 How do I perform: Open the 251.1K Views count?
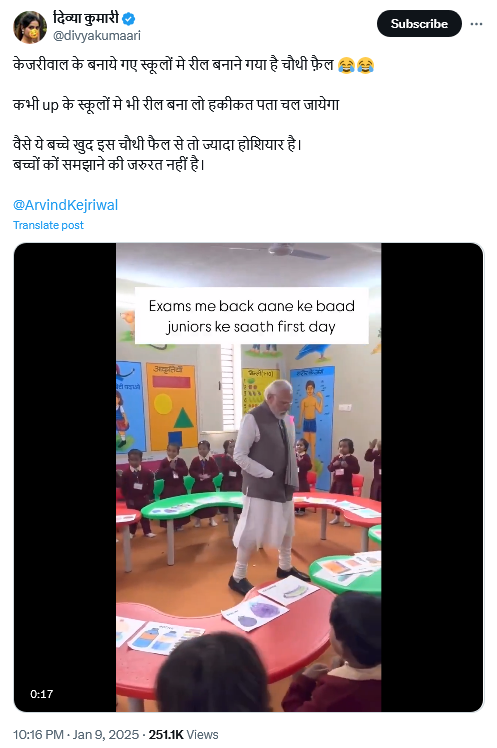point(183,735)
